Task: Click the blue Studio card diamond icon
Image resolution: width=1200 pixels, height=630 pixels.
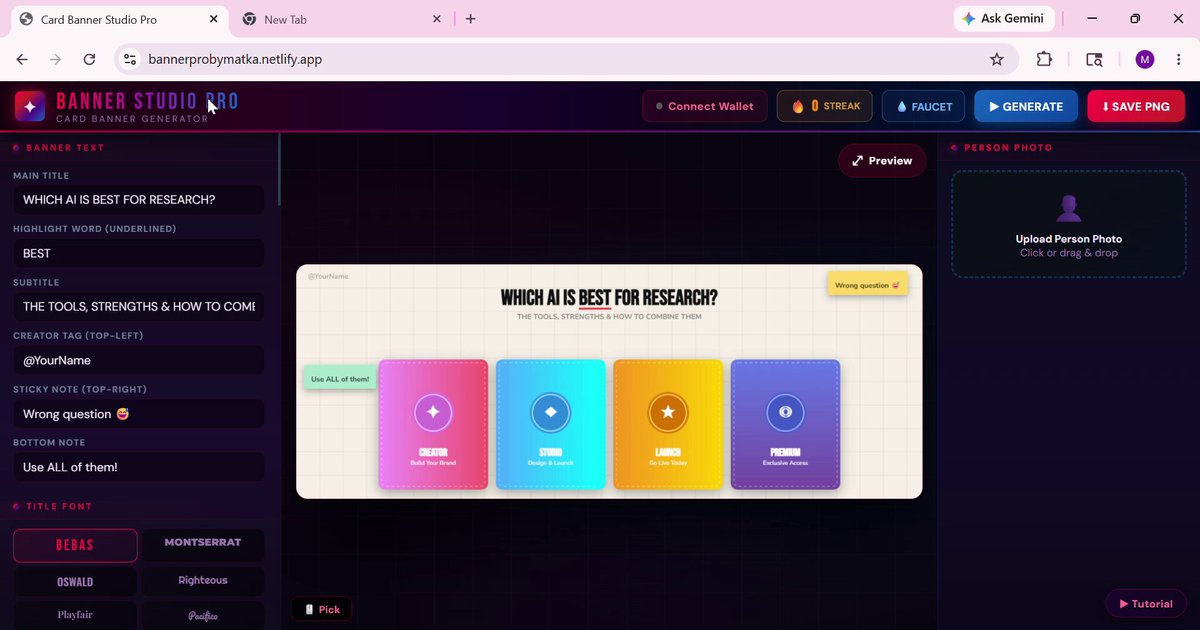Action: coord(550,412)
